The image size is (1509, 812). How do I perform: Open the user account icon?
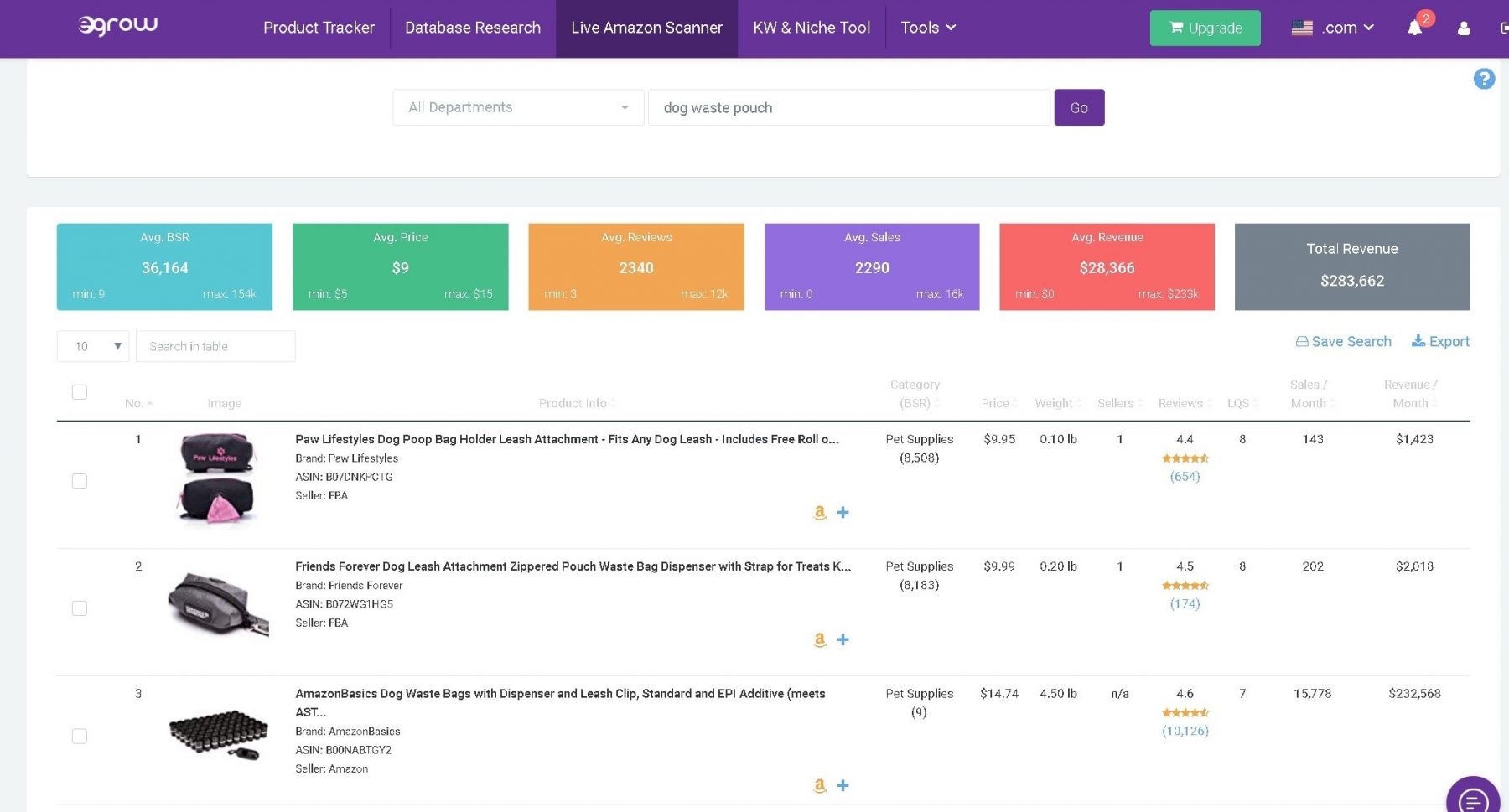[1464, 28]
